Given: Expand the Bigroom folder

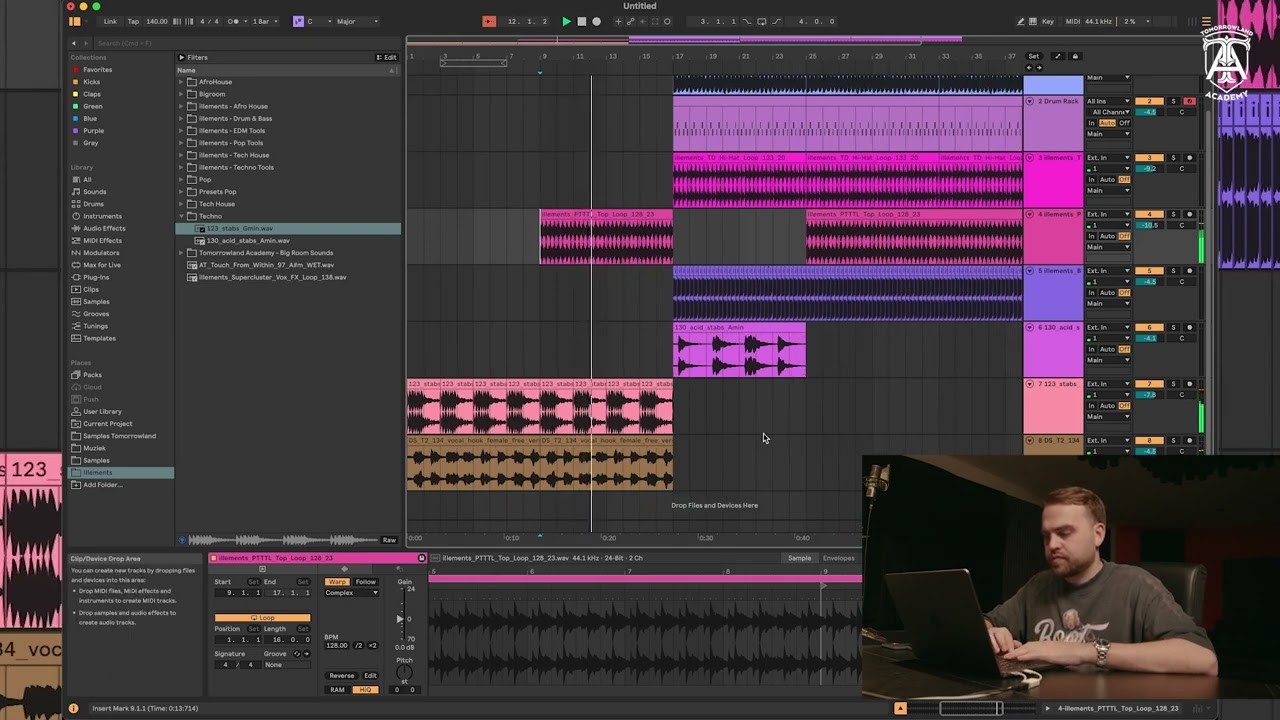Looking at the screenshot, I should 182,94.
